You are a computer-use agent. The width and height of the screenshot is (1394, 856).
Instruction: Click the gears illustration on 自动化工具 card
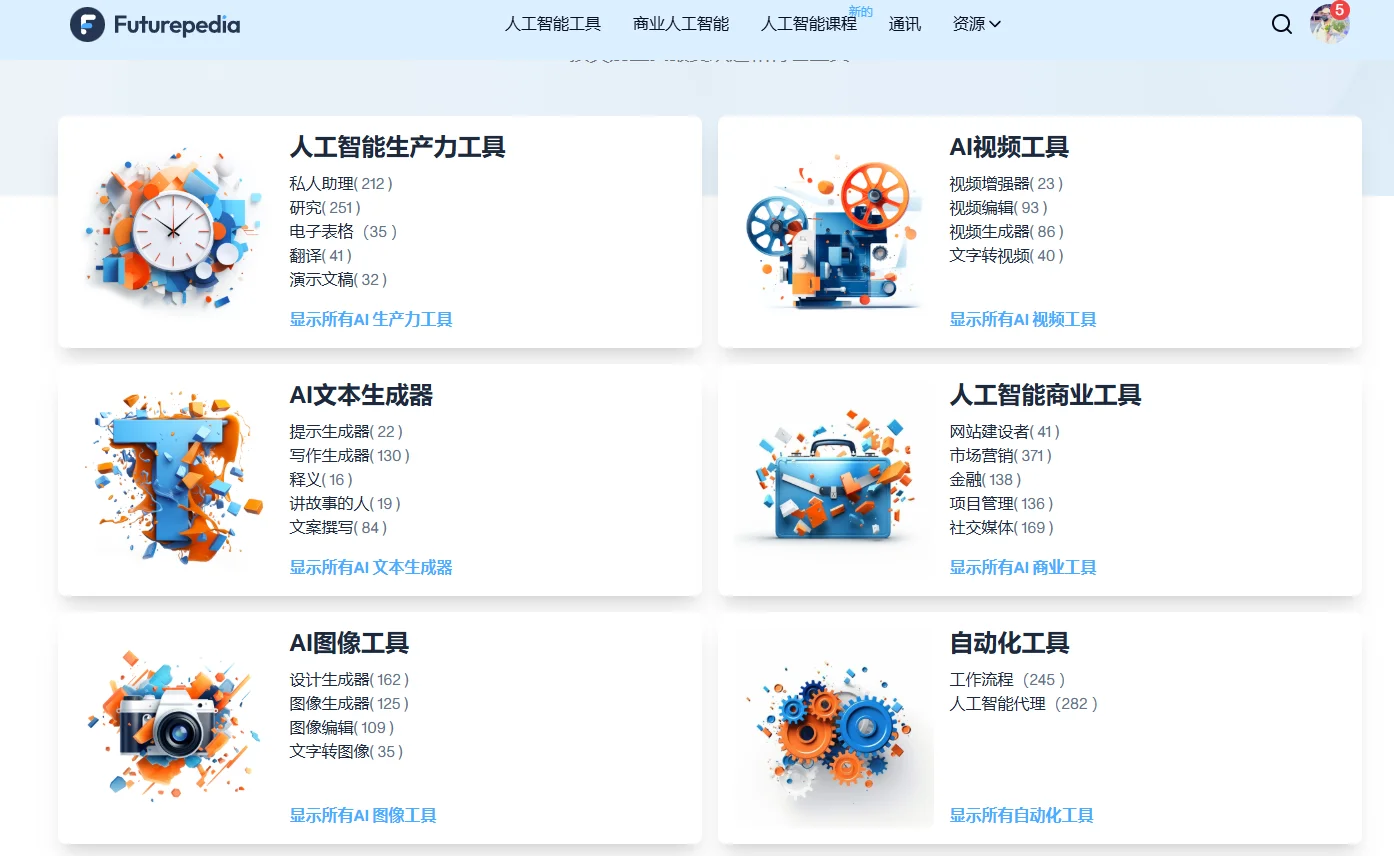tap(832, 727)
